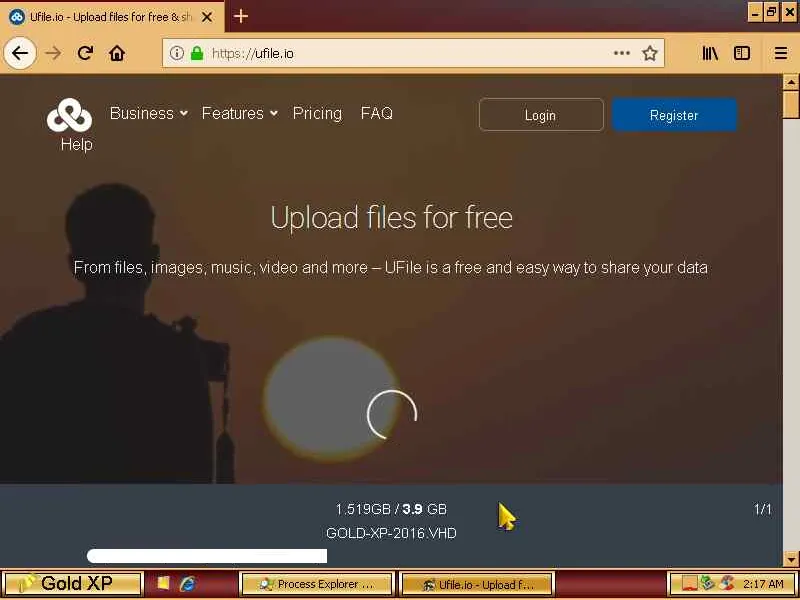Click the 1.519GB / 3.9 GB upload size

point(391,509)
